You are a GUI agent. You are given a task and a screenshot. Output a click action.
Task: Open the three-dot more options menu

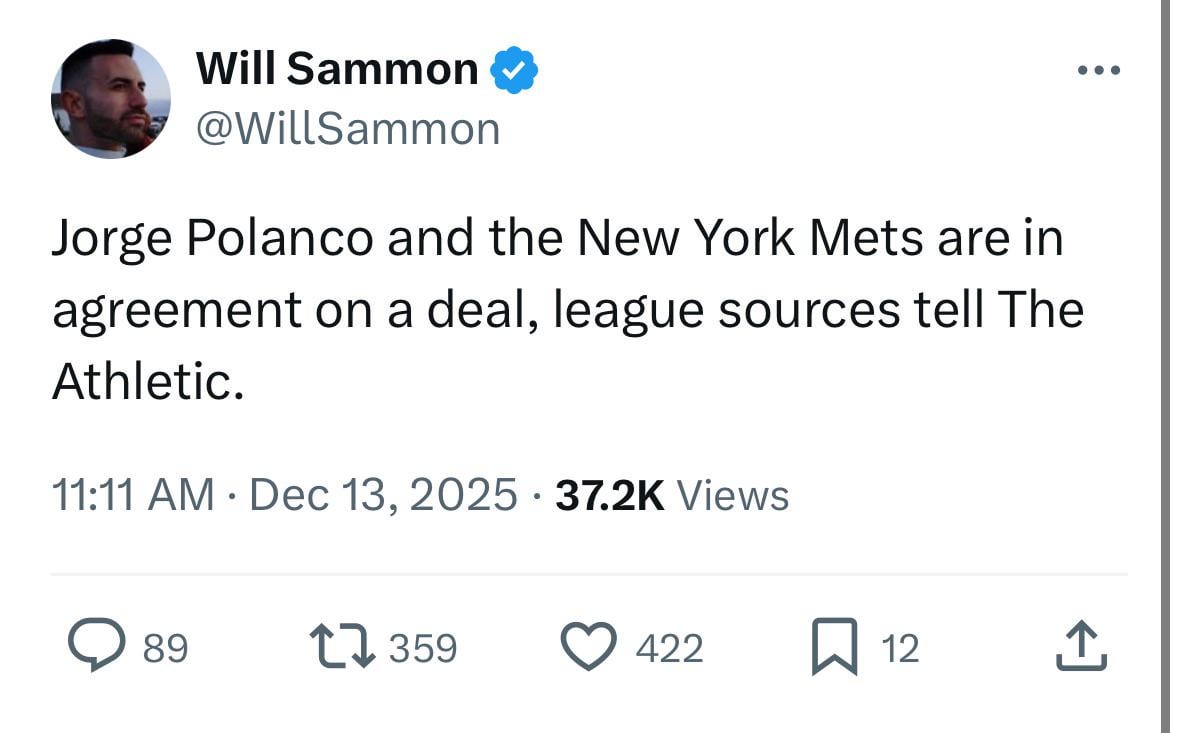tap(1100, 68)
